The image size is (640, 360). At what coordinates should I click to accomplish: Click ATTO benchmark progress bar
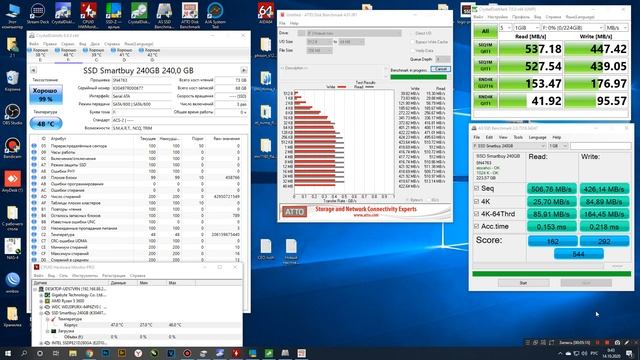(418, 77)
